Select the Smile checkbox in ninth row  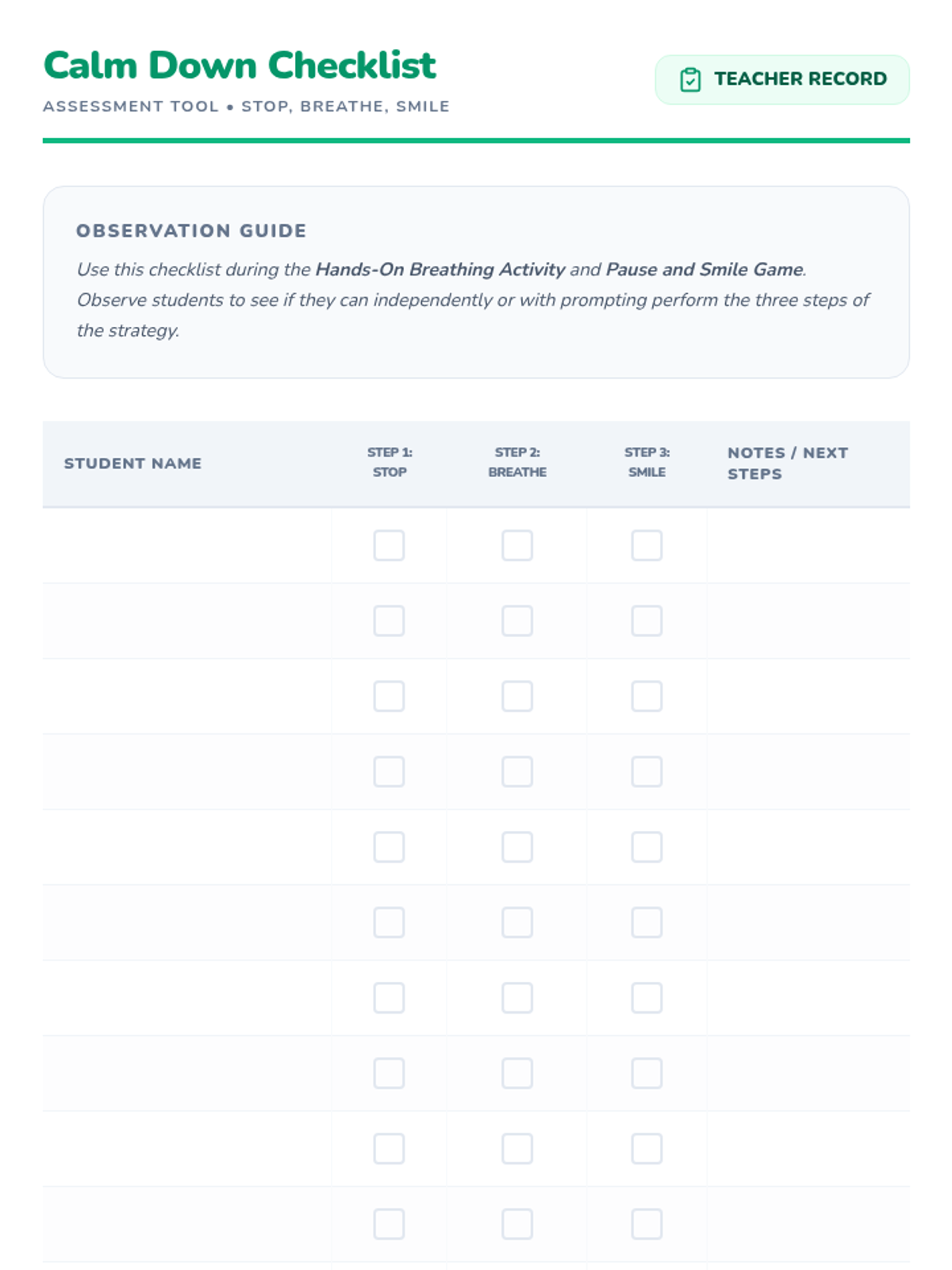tap(647, 1149)
